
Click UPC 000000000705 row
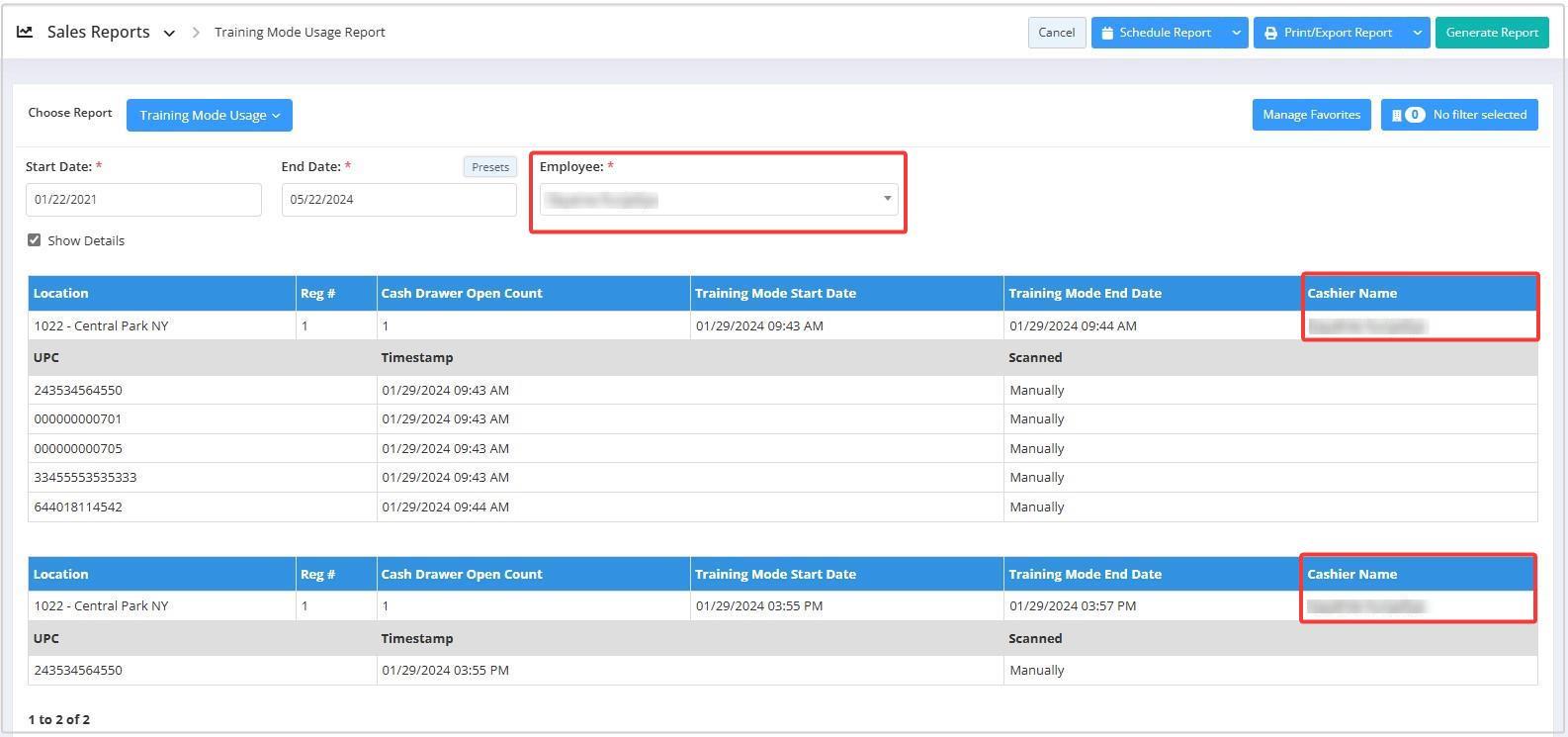pyautogui.click(x=782, y=448)
